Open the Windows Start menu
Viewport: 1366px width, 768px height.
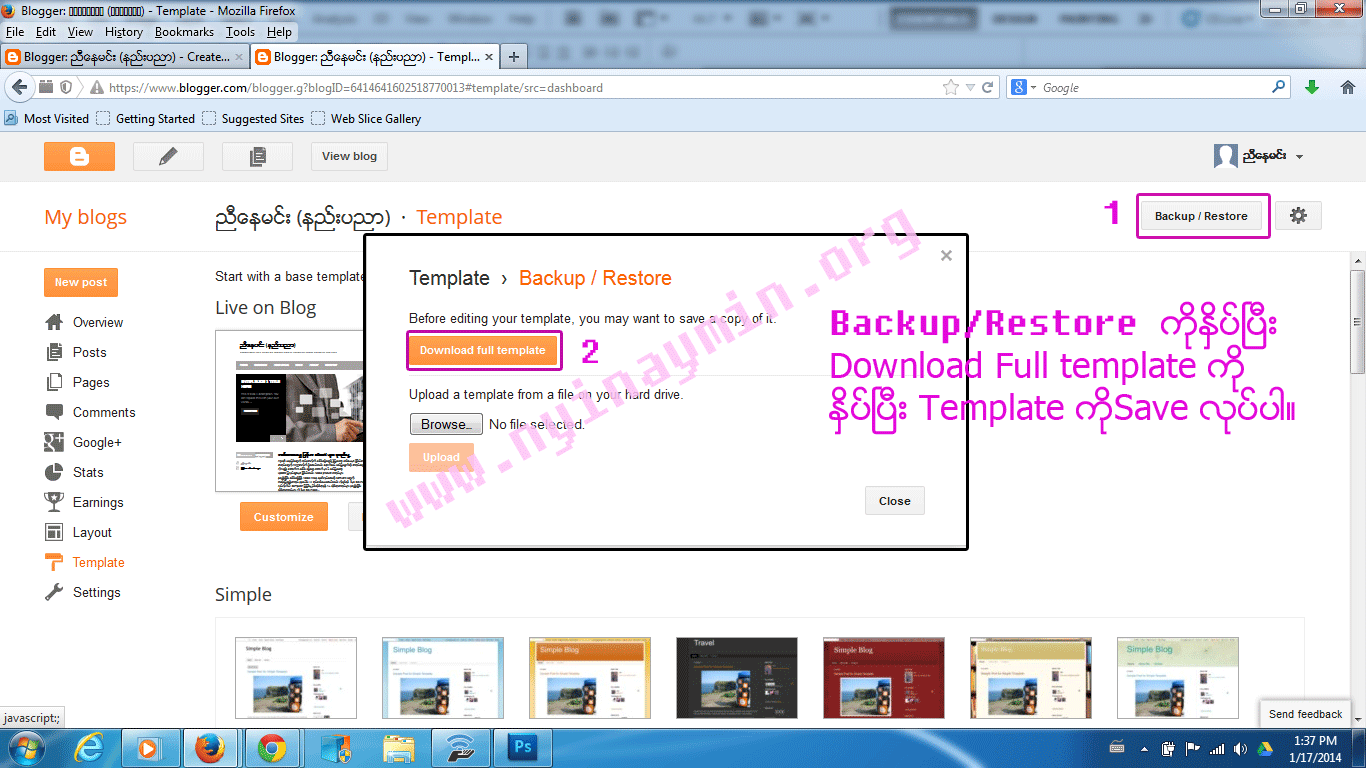click(x=26, y=747)
